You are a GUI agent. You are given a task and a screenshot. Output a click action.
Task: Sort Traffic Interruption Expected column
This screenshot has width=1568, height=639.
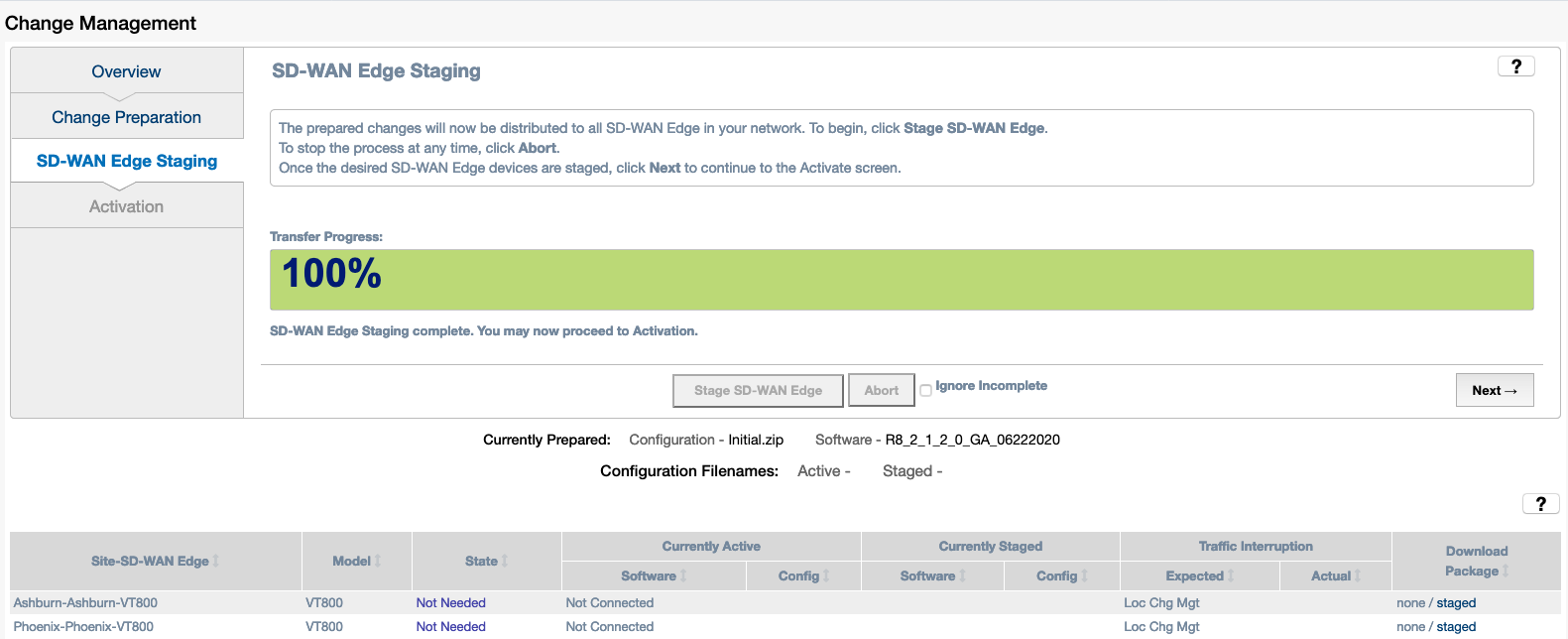[1231, 575]
